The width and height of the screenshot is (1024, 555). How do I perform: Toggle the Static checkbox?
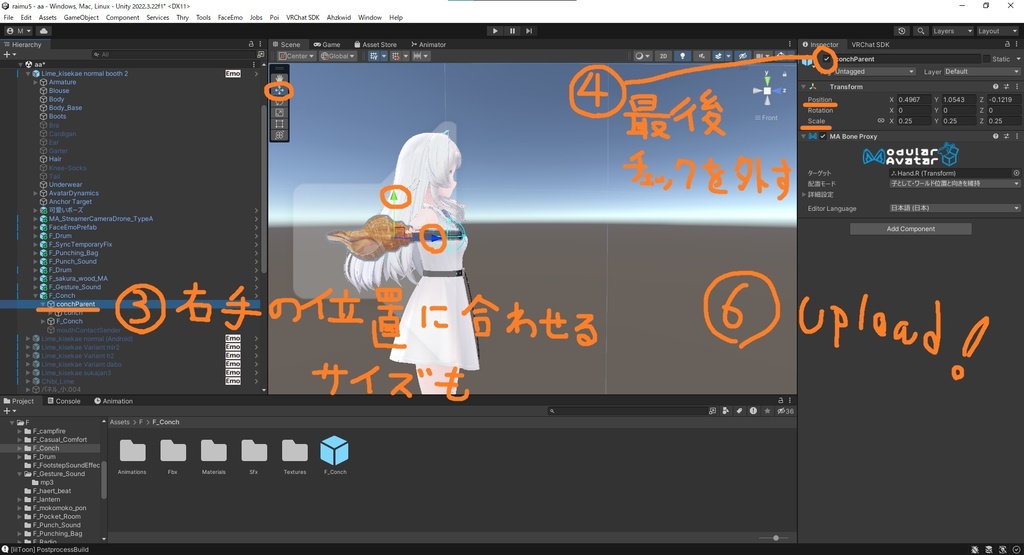986,59
